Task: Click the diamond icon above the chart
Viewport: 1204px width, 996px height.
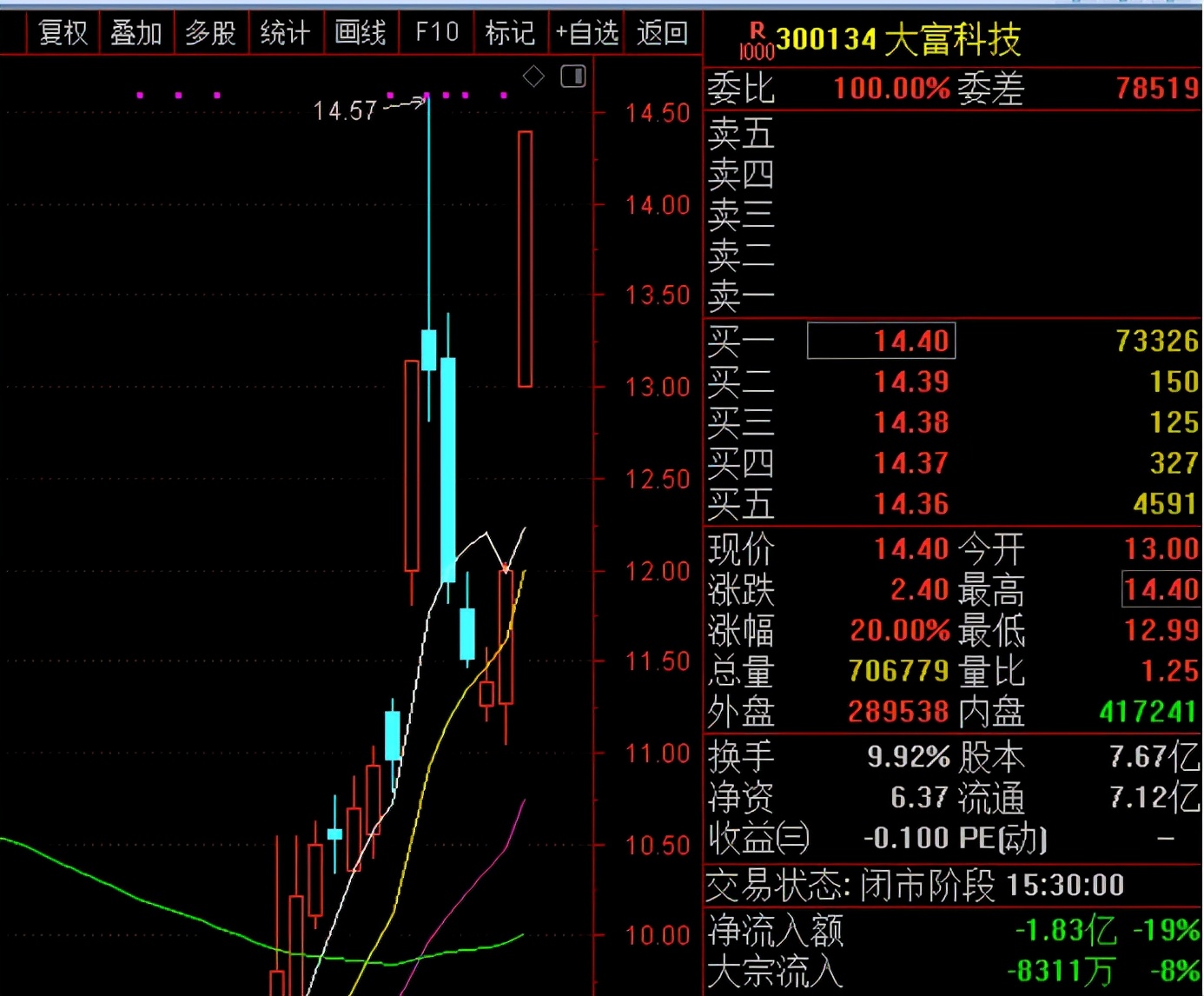Action: [533, 76]
